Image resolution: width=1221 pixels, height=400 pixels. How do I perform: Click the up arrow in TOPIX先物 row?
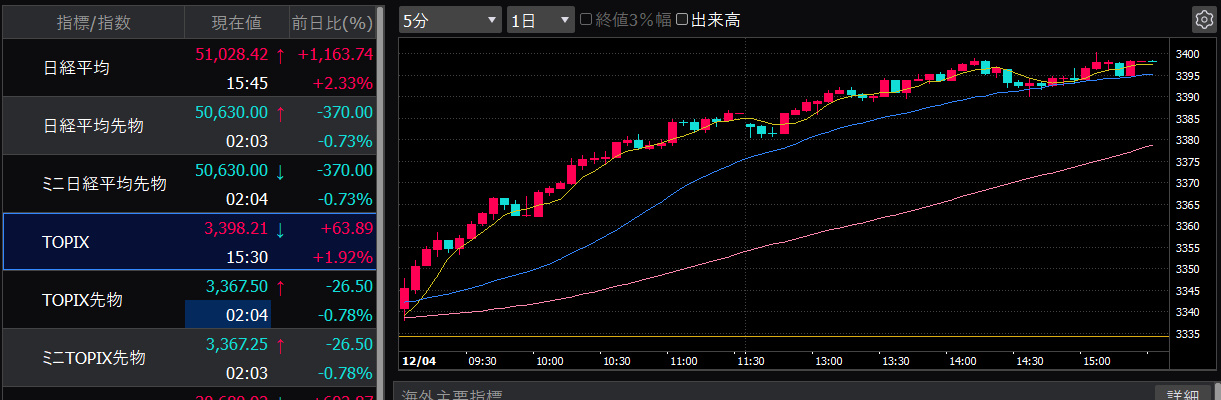pos(280,287)
